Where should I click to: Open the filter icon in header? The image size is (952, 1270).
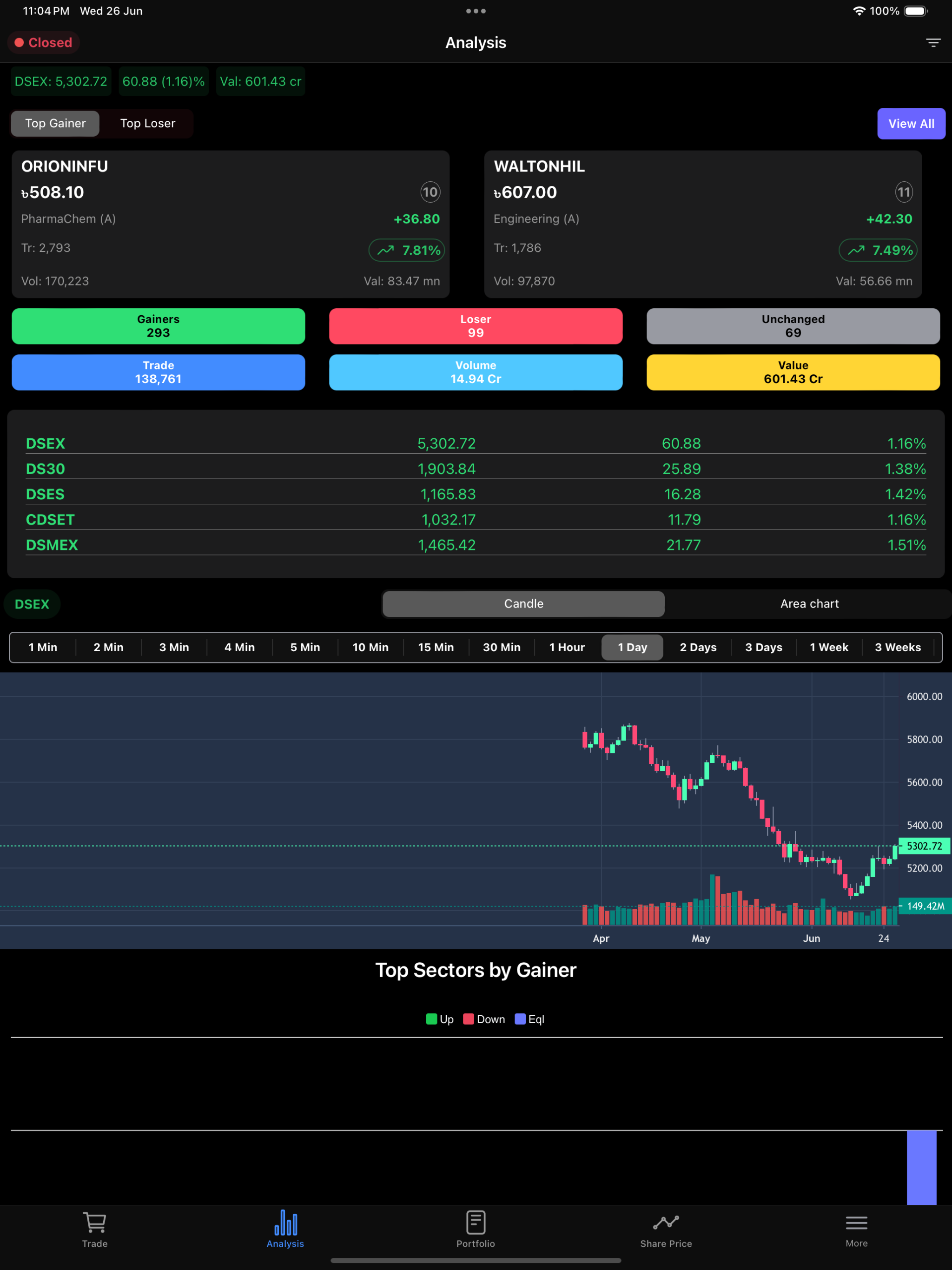(x=933, y=42)
